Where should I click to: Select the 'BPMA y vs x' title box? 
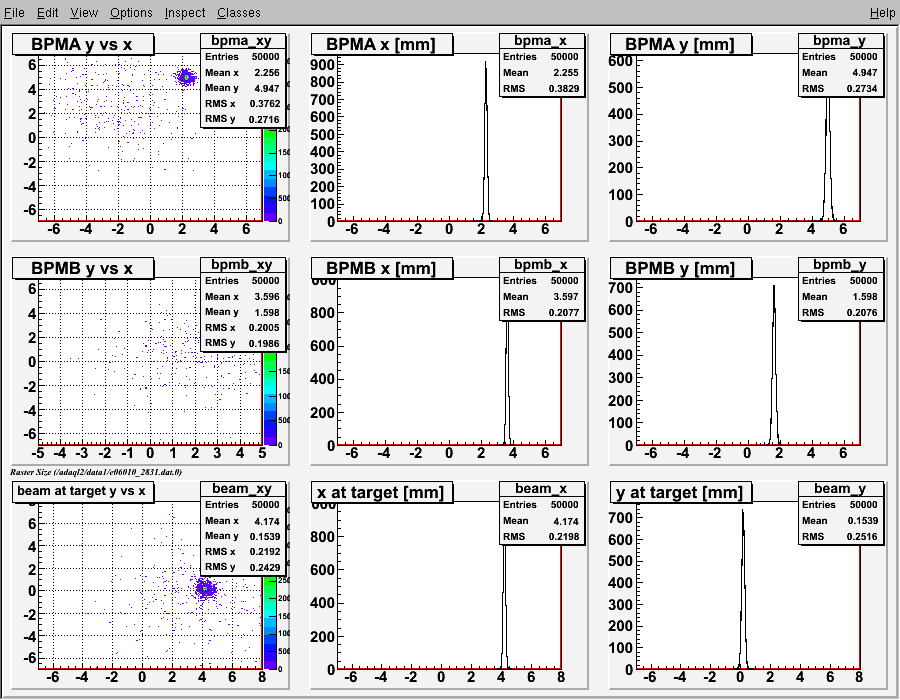tap(83, 44)
